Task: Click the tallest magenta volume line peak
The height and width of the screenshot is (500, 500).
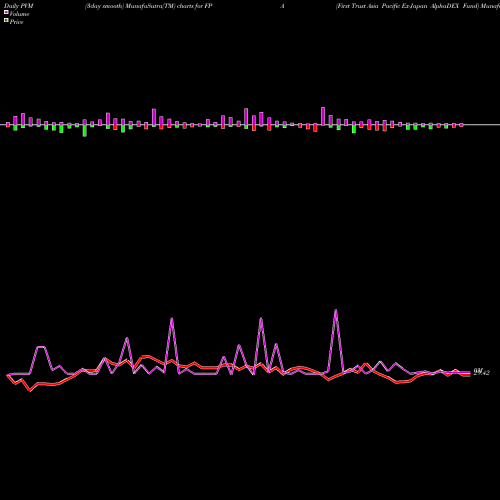Action: click(x=336, y=310)
